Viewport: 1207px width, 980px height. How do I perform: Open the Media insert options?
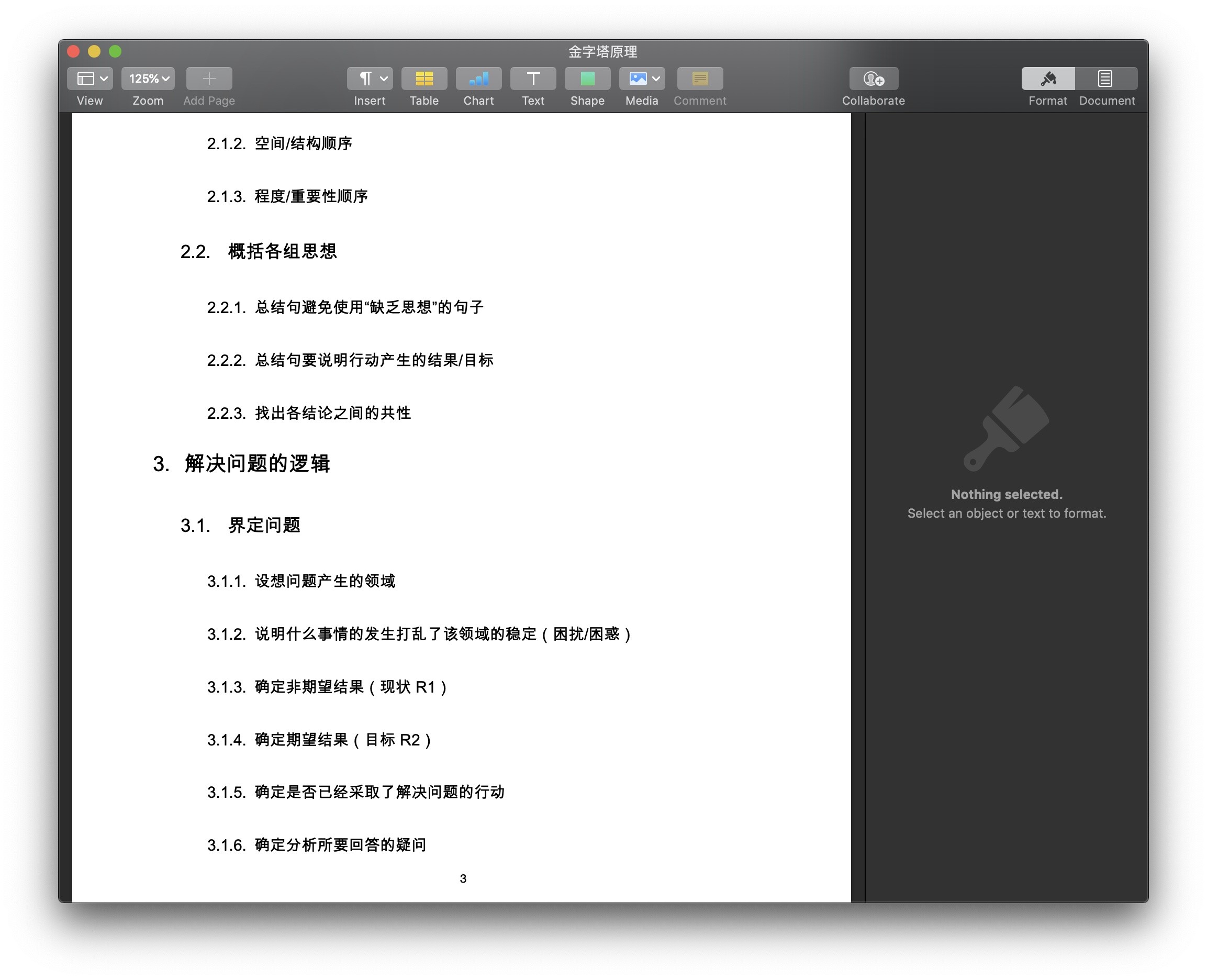click(x=638, y=79)
